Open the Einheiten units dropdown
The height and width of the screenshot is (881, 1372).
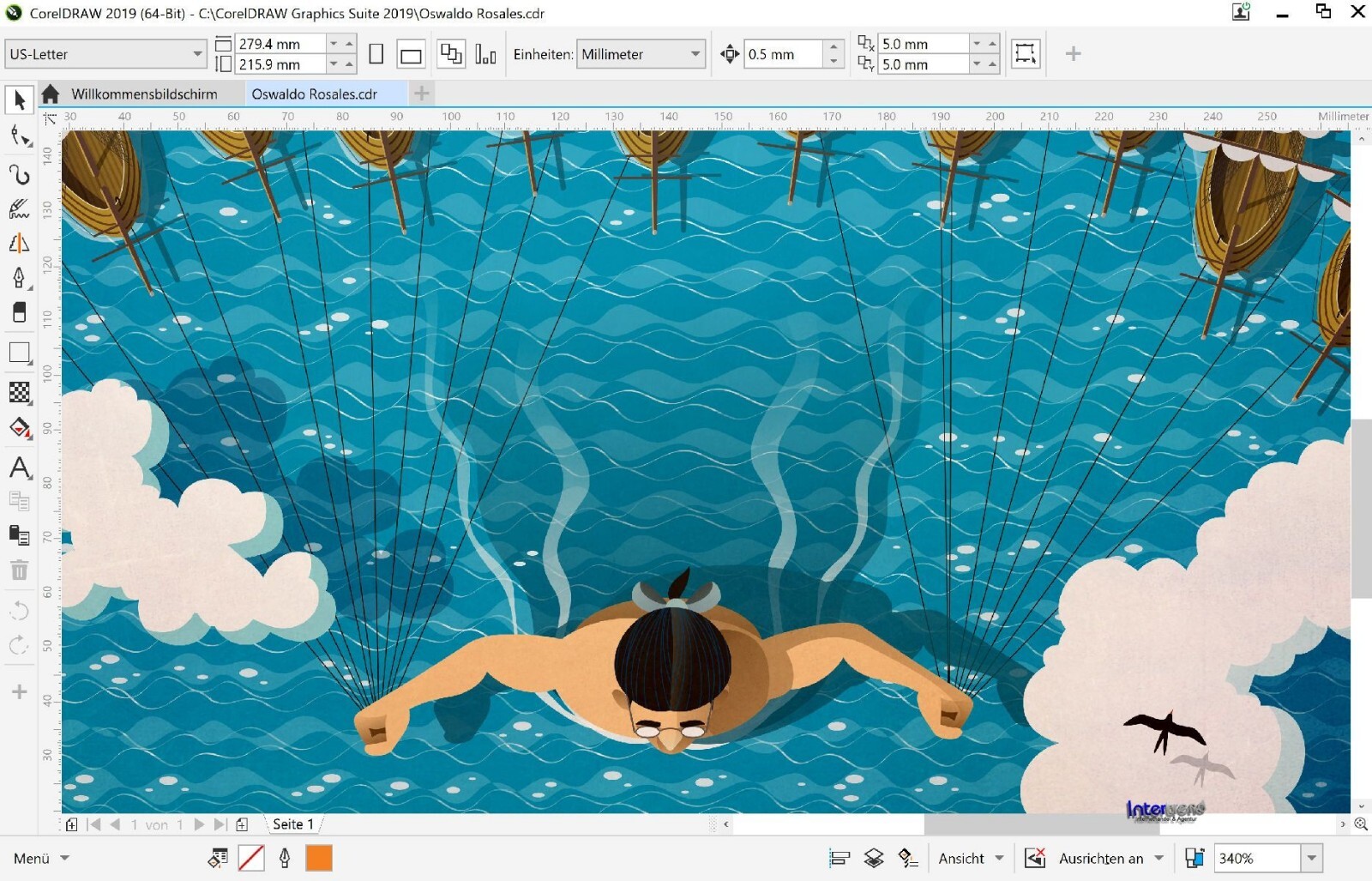641,53
